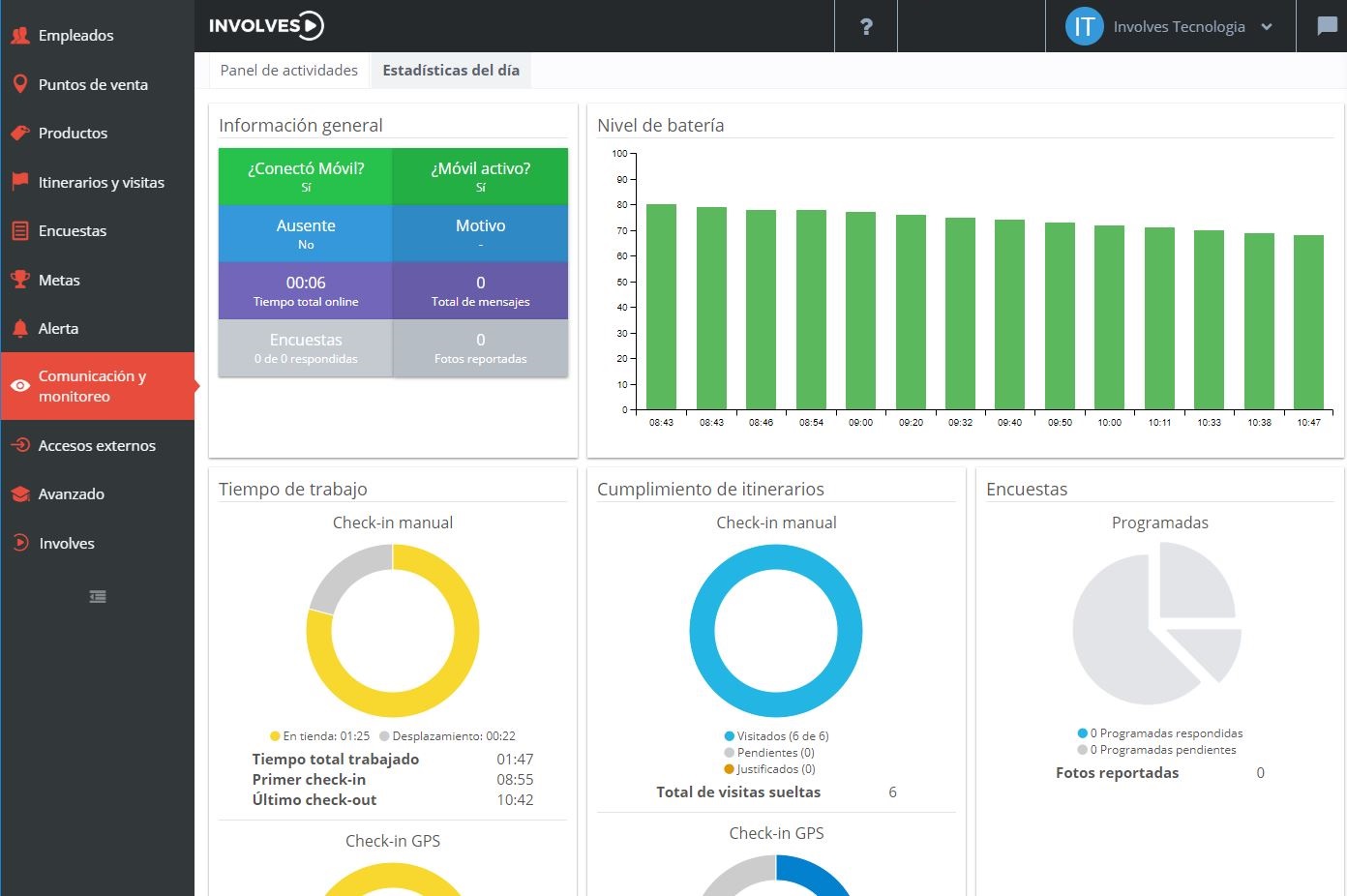Open the Empleados menu

pyautogui.click(x=97, y=36)
